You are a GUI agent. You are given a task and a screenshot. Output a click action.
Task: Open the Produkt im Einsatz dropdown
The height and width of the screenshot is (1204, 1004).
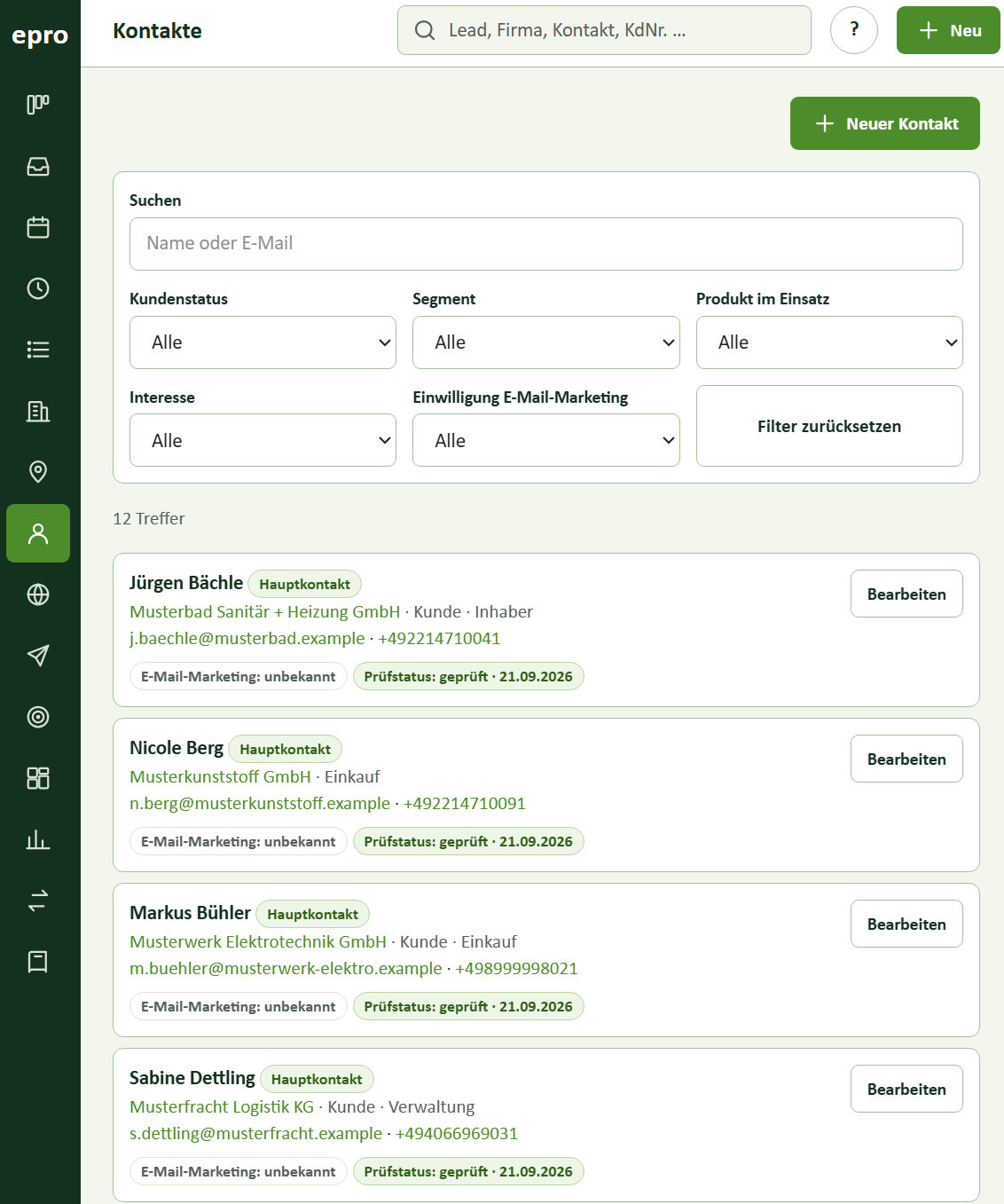point(829,342)
